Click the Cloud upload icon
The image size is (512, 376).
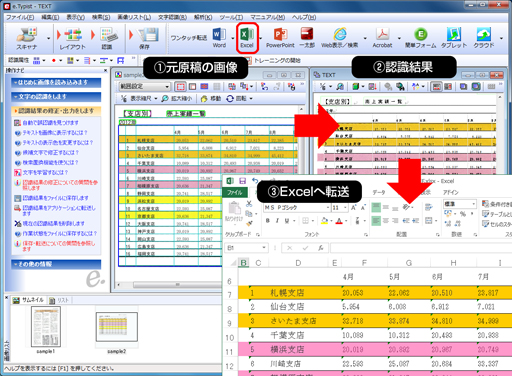click(484, 37)
